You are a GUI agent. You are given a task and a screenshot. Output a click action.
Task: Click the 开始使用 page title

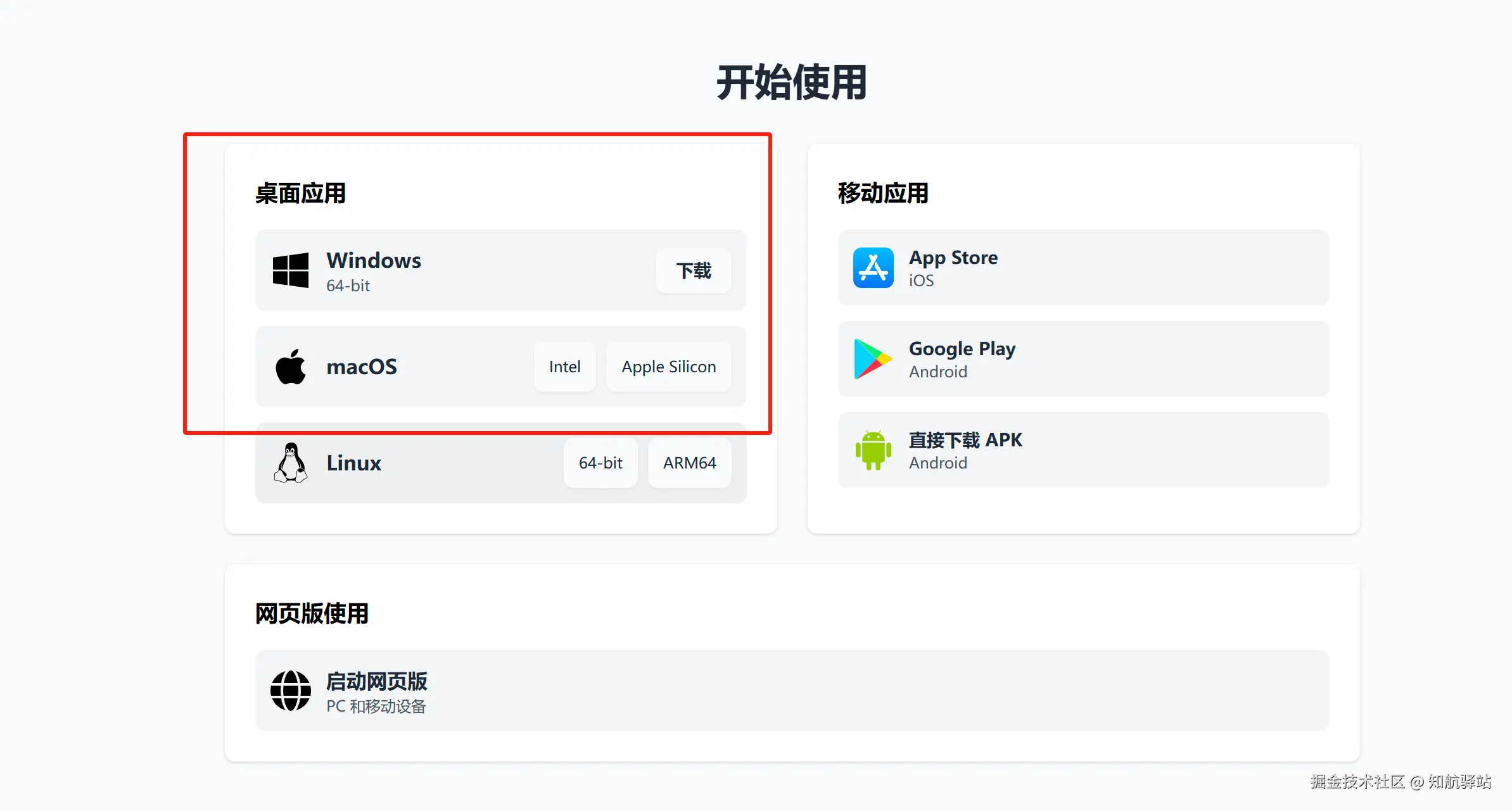(791, 83)
